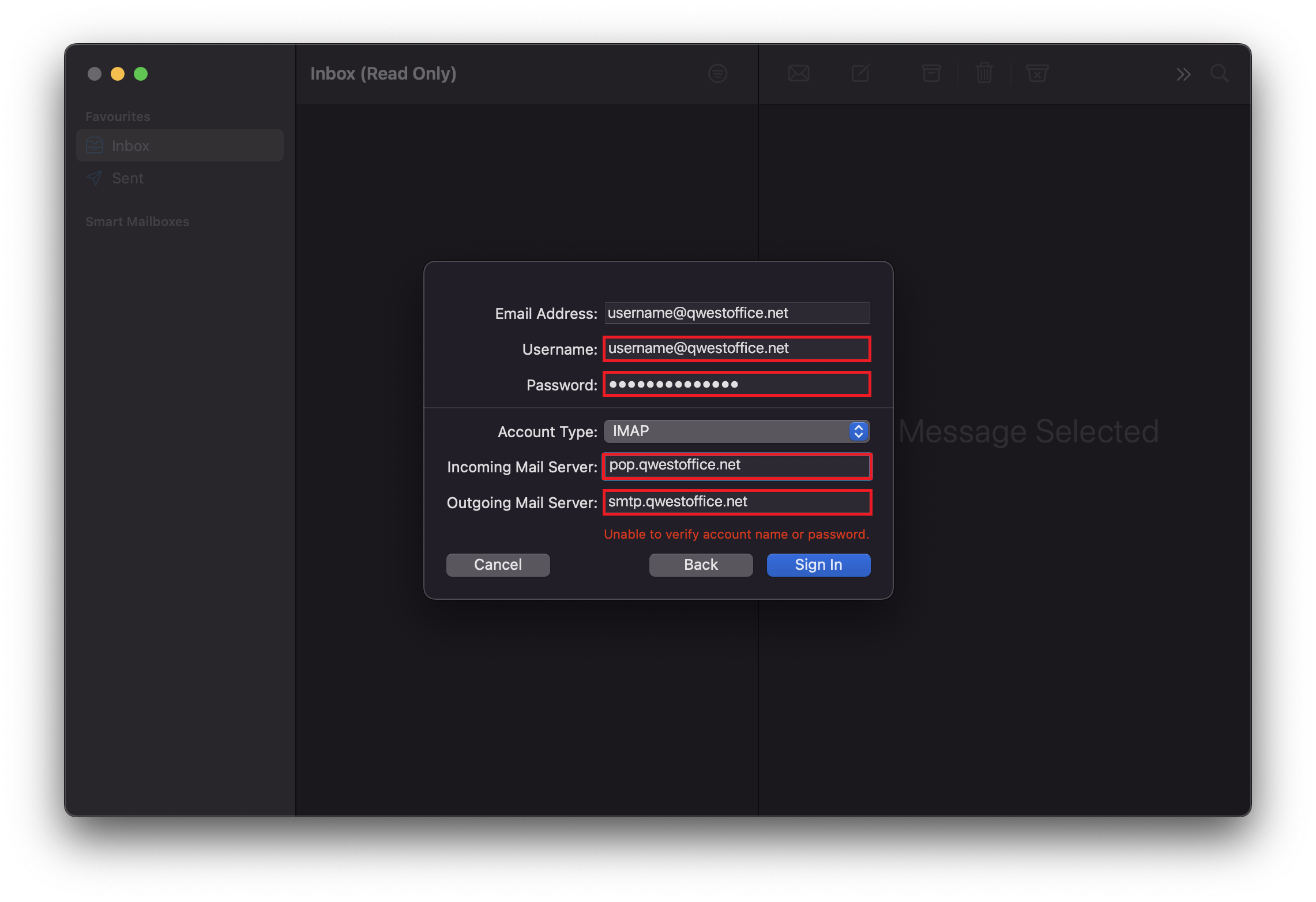The width and height of the screenshot is (1316, 902).
Task: Click the Incoming Mail Server field
Action: (736, 466)
